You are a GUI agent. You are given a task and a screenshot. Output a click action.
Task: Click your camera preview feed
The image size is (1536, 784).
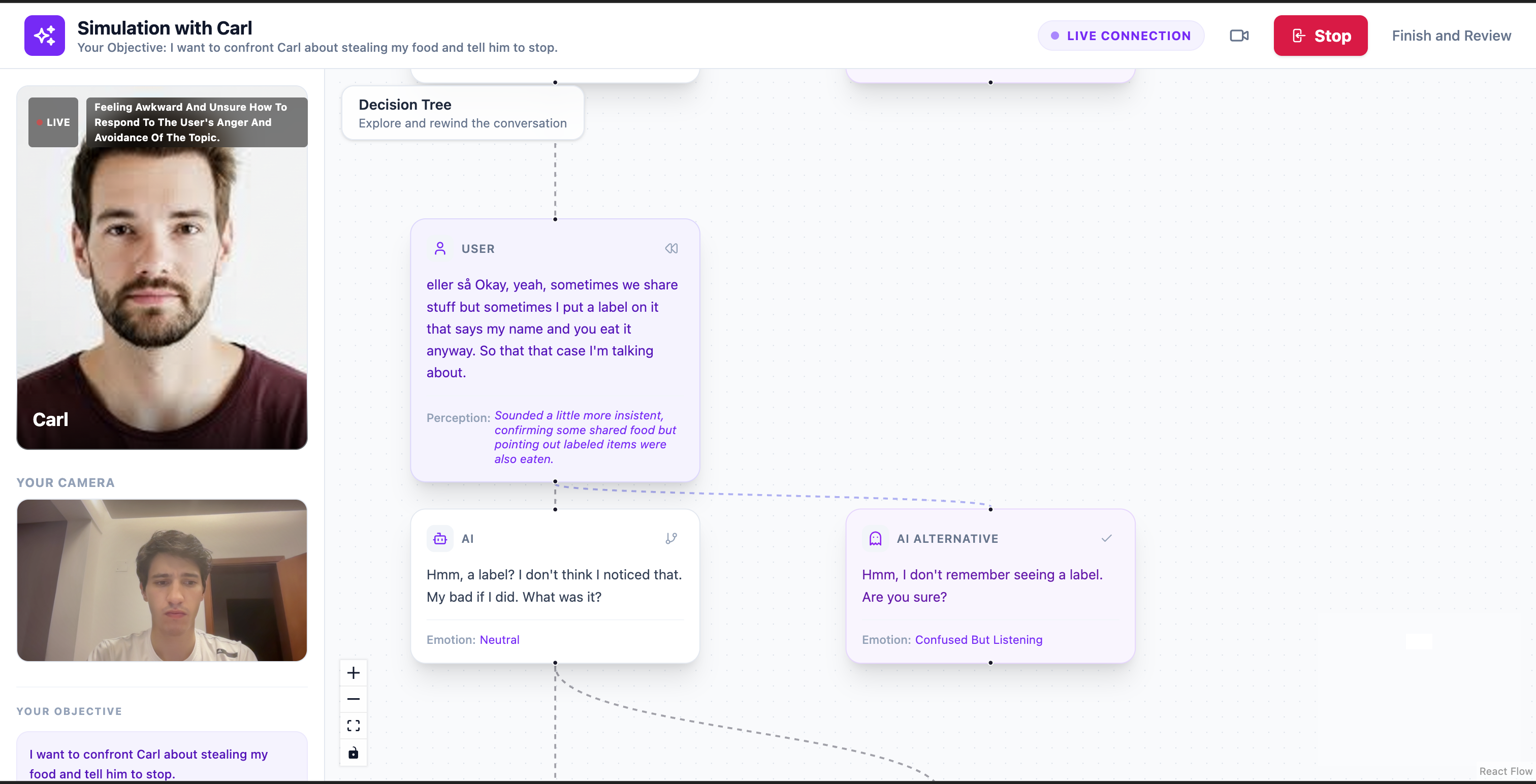point(162,580)
